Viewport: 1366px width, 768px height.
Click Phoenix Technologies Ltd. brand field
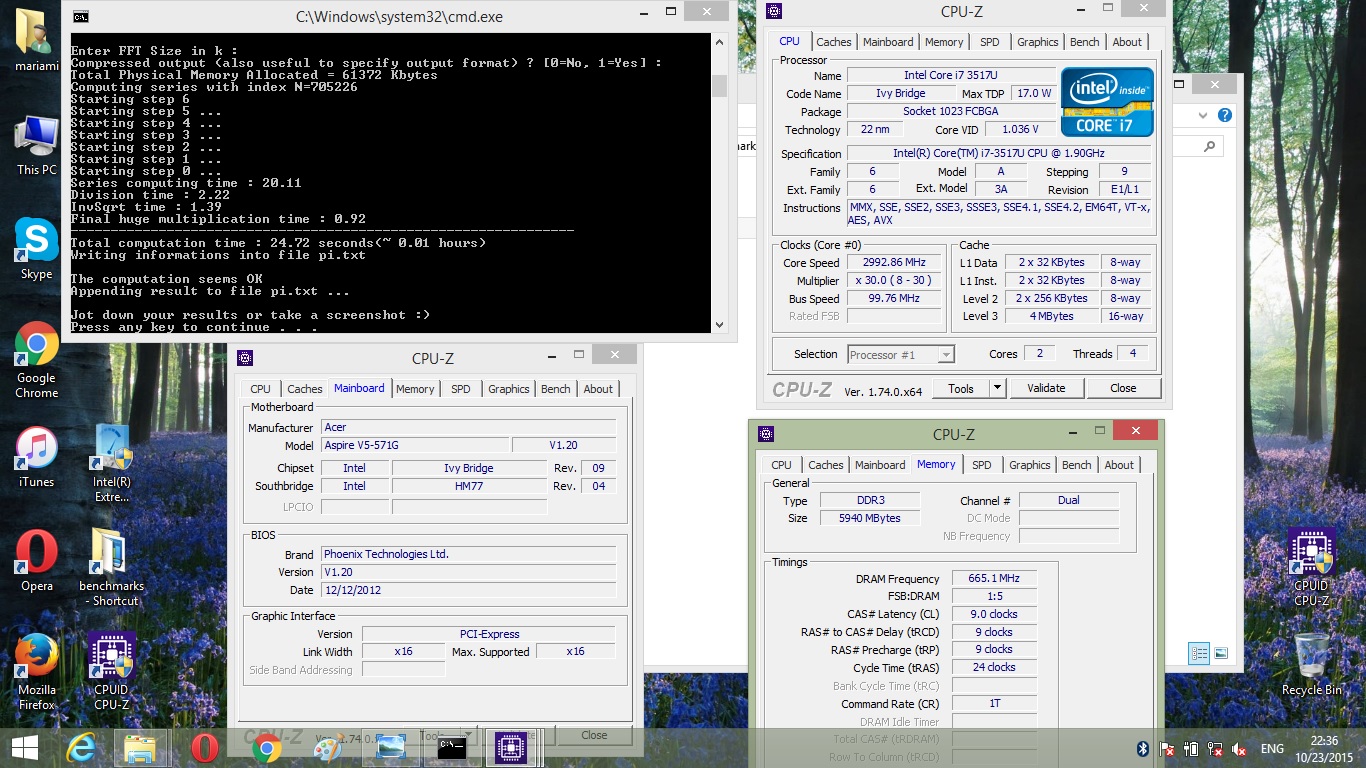[468, 554]
